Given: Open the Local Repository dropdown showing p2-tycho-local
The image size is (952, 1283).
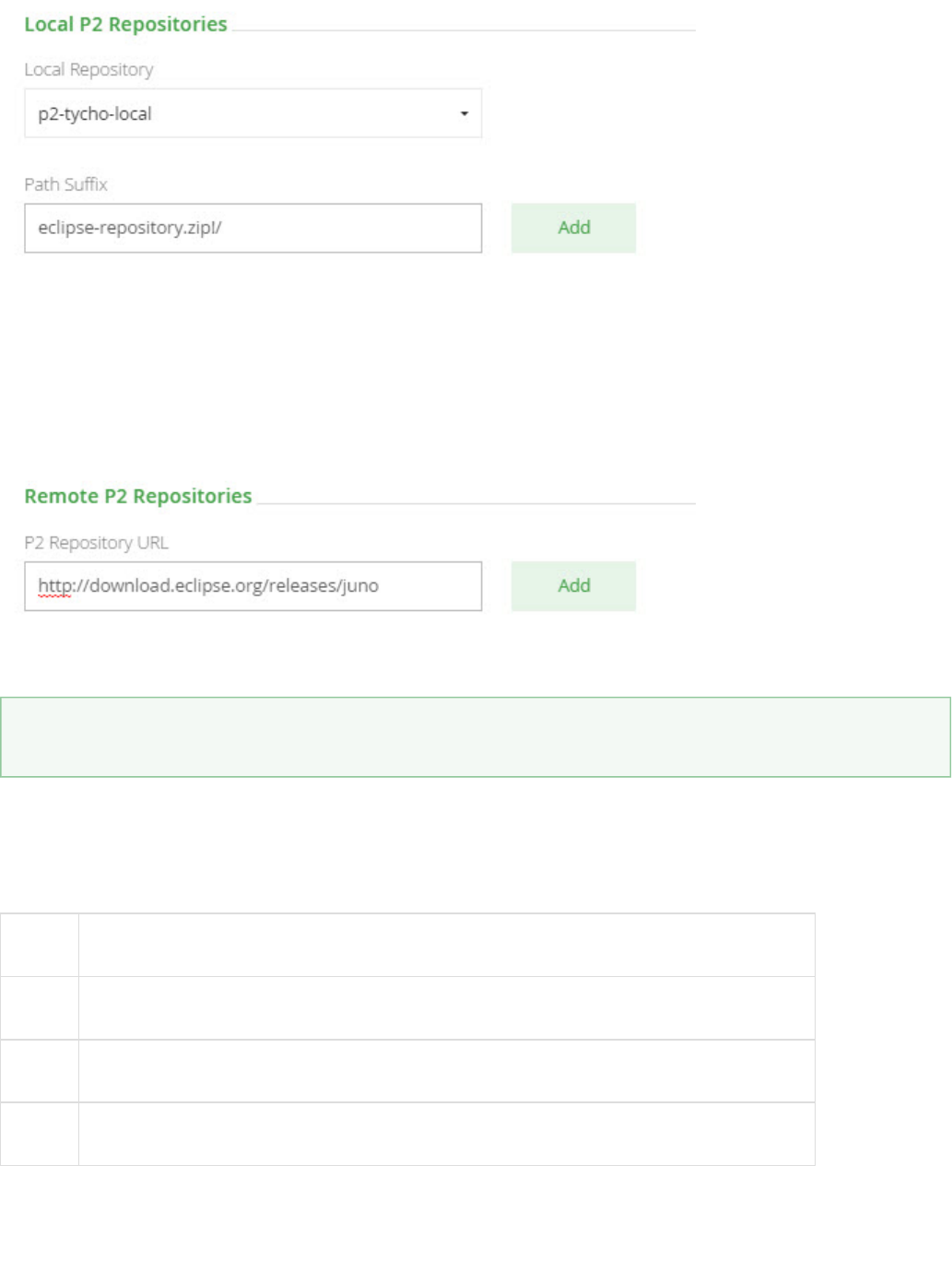Looking at the screenshot, I should (x=240, y=113).
